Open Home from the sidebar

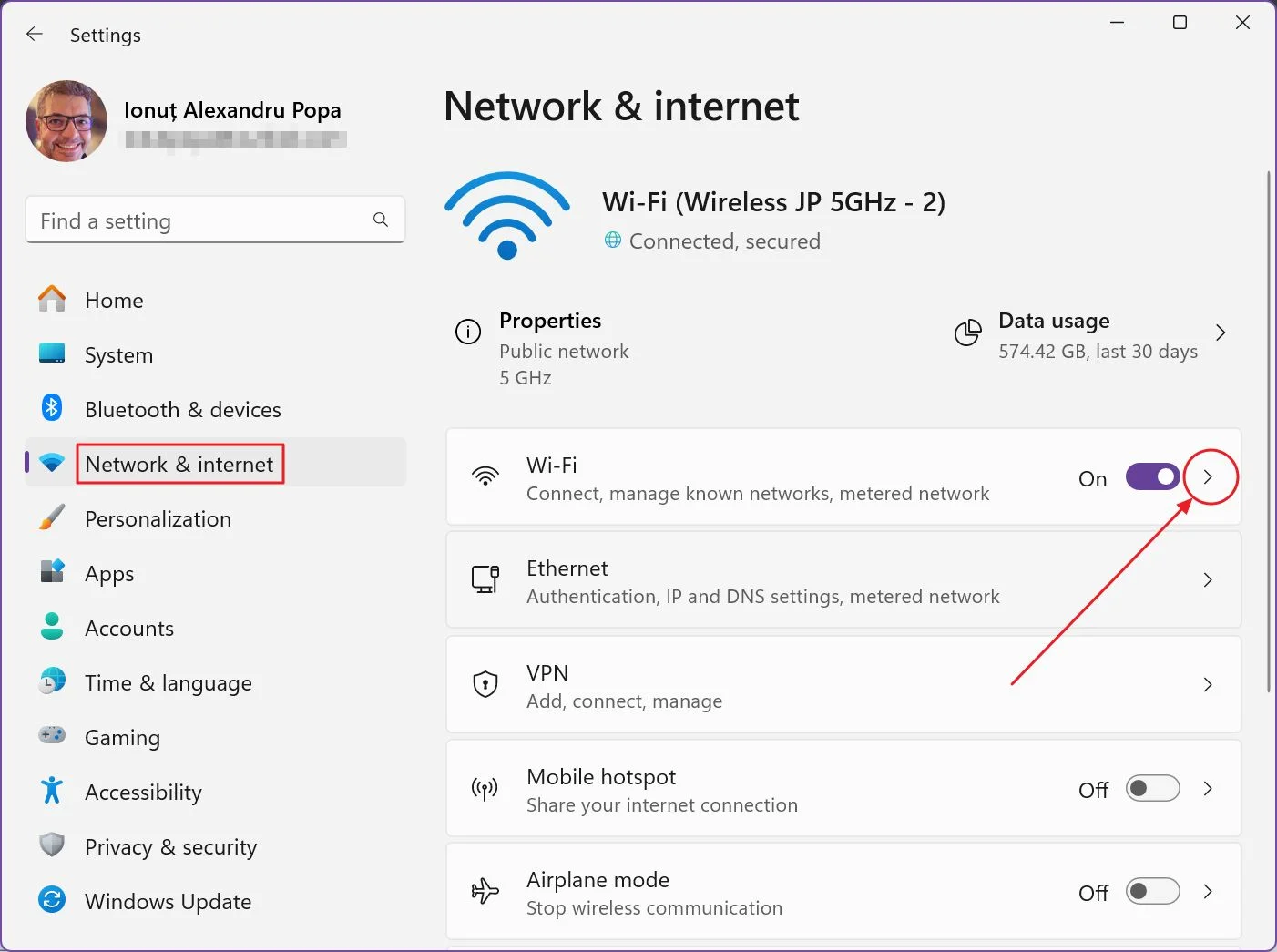click(215, 300)
